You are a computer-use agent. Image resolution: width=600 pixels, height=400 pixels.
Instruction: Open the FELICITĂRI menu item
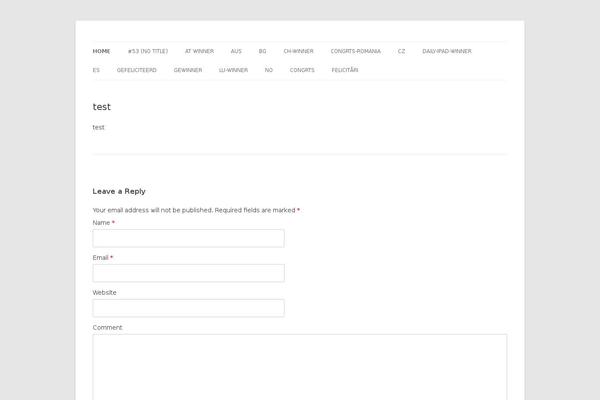pyautogui.click(x=345, y=70)
